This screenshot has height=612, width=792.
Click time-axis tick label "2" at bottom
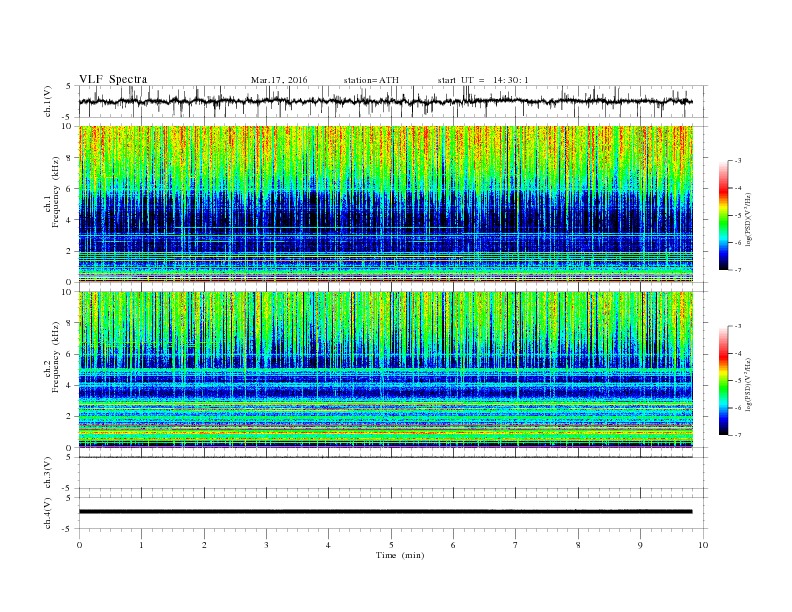(204, 545)
